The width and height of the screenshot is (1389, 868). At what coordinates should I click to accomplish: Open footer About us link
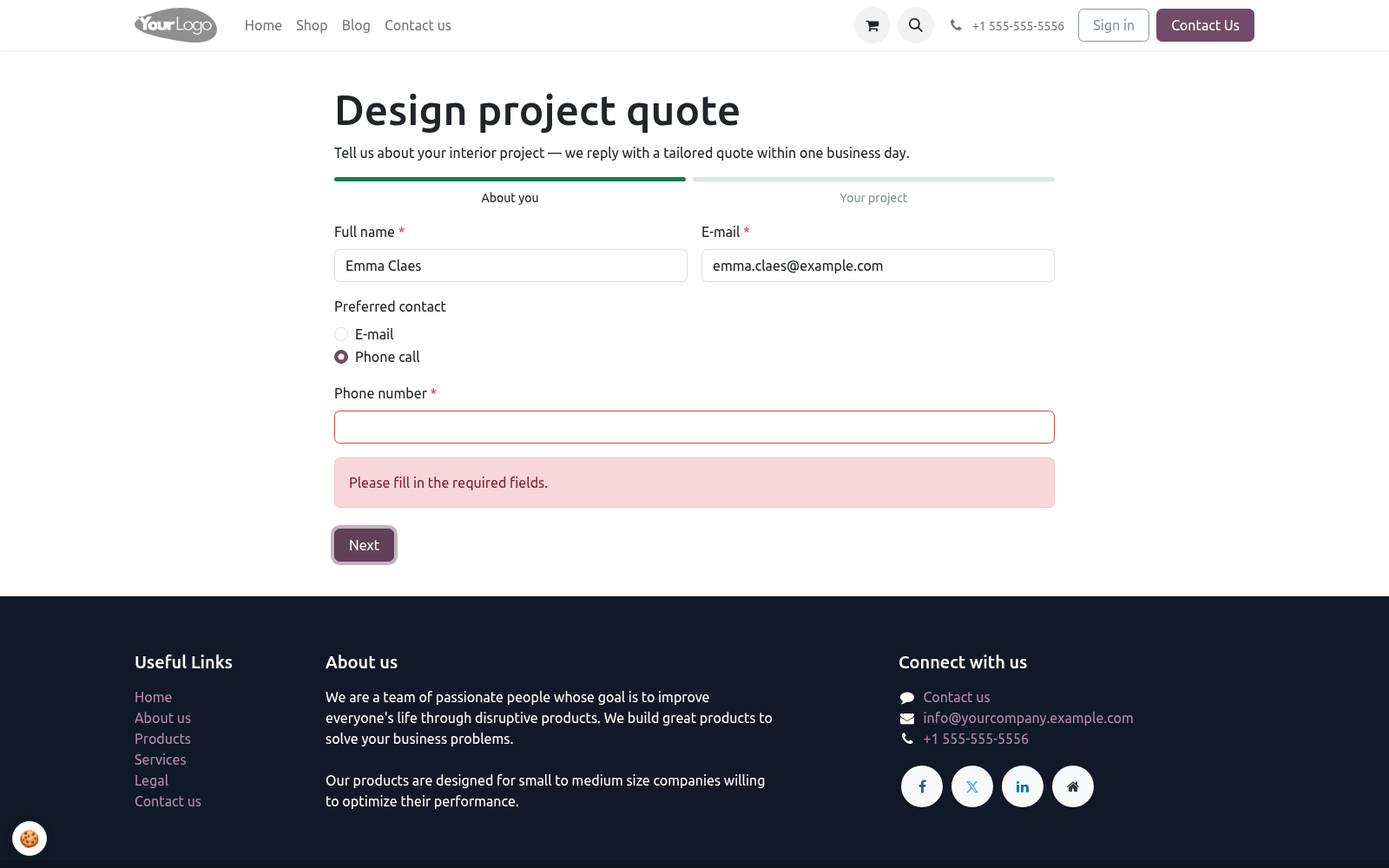162,718
